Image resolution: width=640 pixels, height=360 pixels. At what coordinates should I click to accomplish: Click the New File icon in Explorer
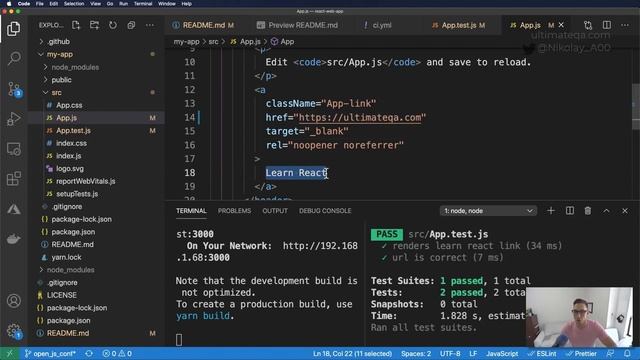point(76,25)
